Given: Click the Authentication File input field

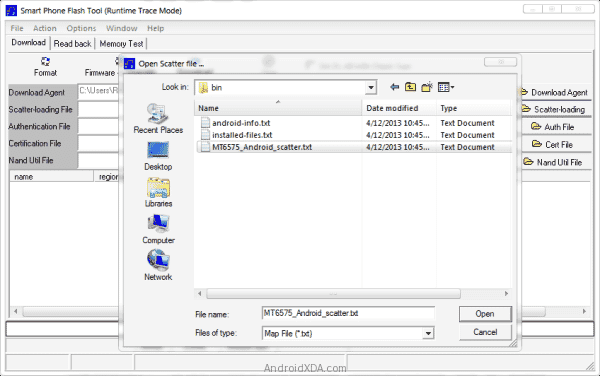Looking at the screenshot, I should point(98,126).
